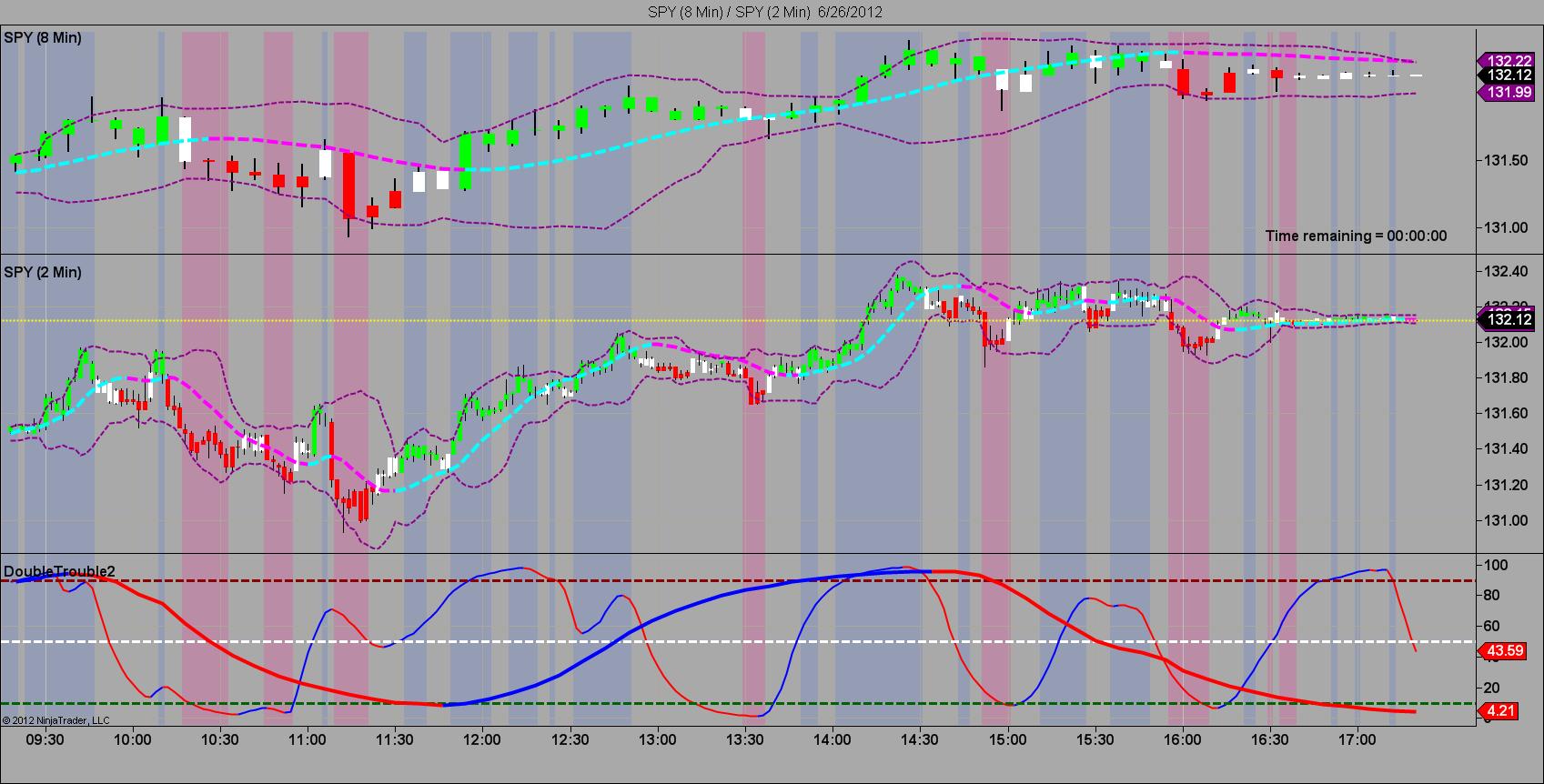Click the 131.00 axis label in 2 Min panel
The image size is (1544, 784).
point(1506,520)
